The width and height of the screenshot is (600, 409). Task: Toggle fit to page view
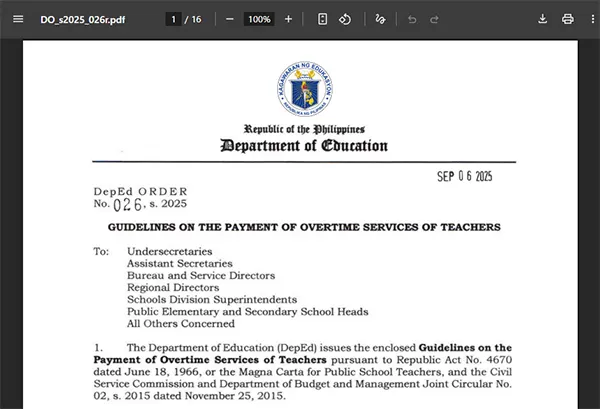coord(323,19)
